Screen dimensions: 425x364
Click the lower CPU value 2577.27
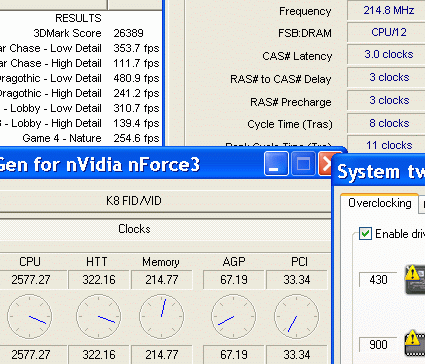(x=33, y=354)
